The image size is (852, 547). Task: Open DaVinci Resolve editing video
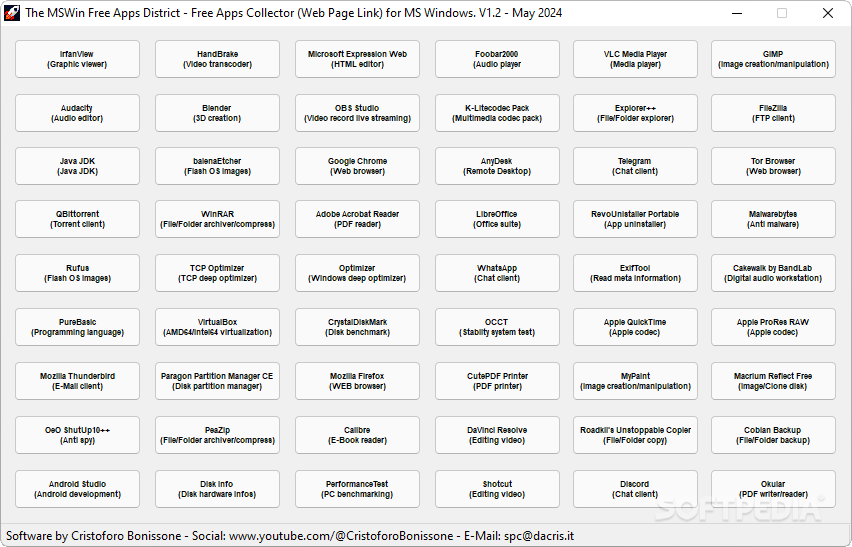[x=497, y=435]
